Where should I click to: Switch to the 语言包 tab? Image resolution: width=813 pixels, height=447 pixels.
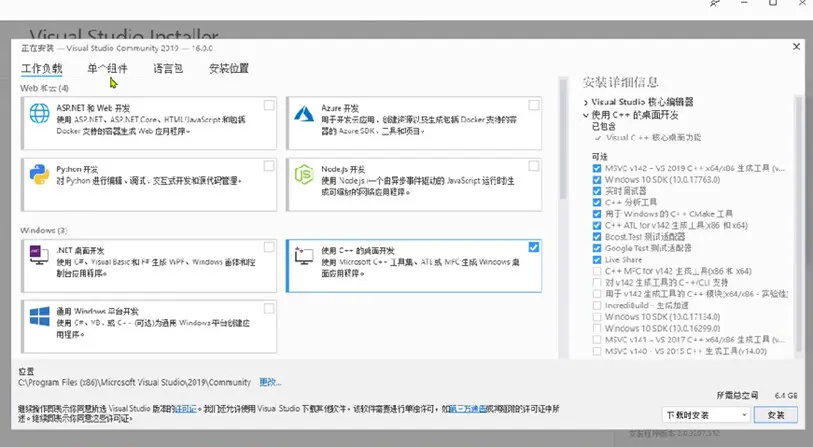point(168,68)
